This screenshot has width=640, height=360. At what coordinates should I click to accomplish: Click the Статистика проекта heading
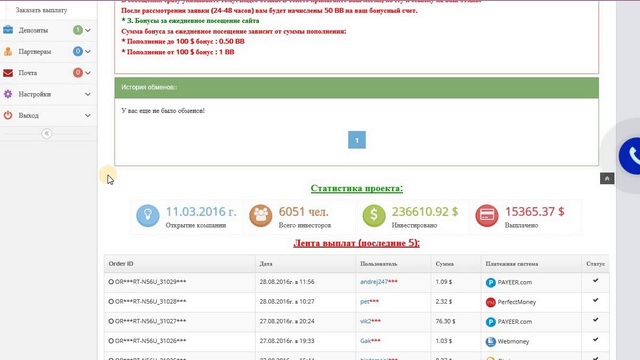[357, 188]
